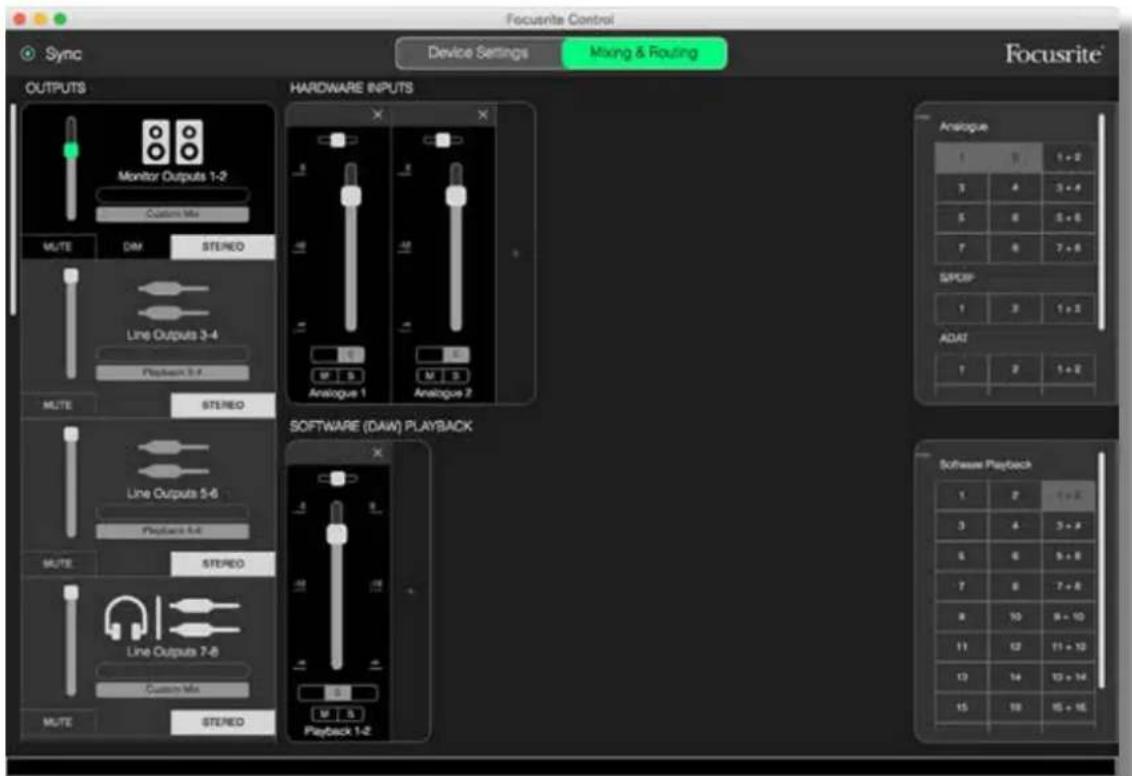
Task: Open Custom Mix dropdown for Line Outputs 7-8
Action: point(173,689)
